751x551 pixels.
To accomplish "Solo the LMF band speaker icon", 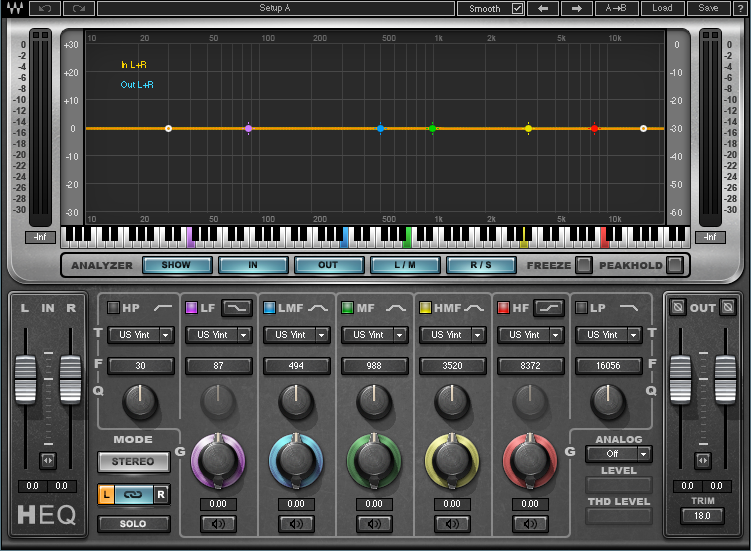I will pos(296,524).
